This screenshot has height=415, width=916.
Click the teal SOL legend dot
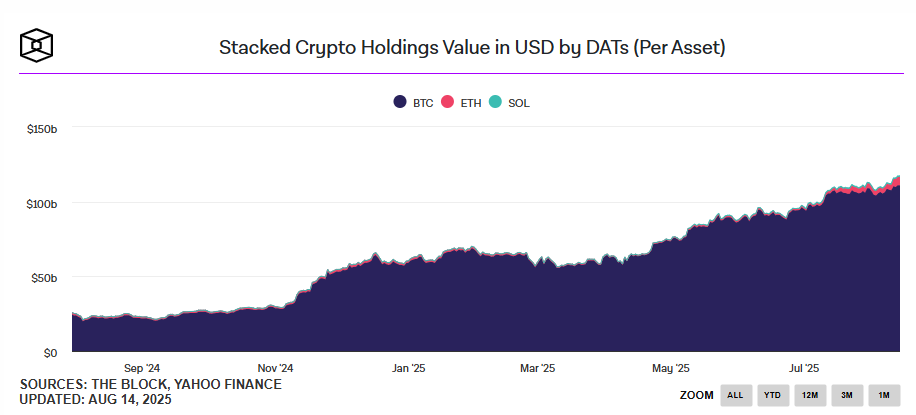(495, 102)
